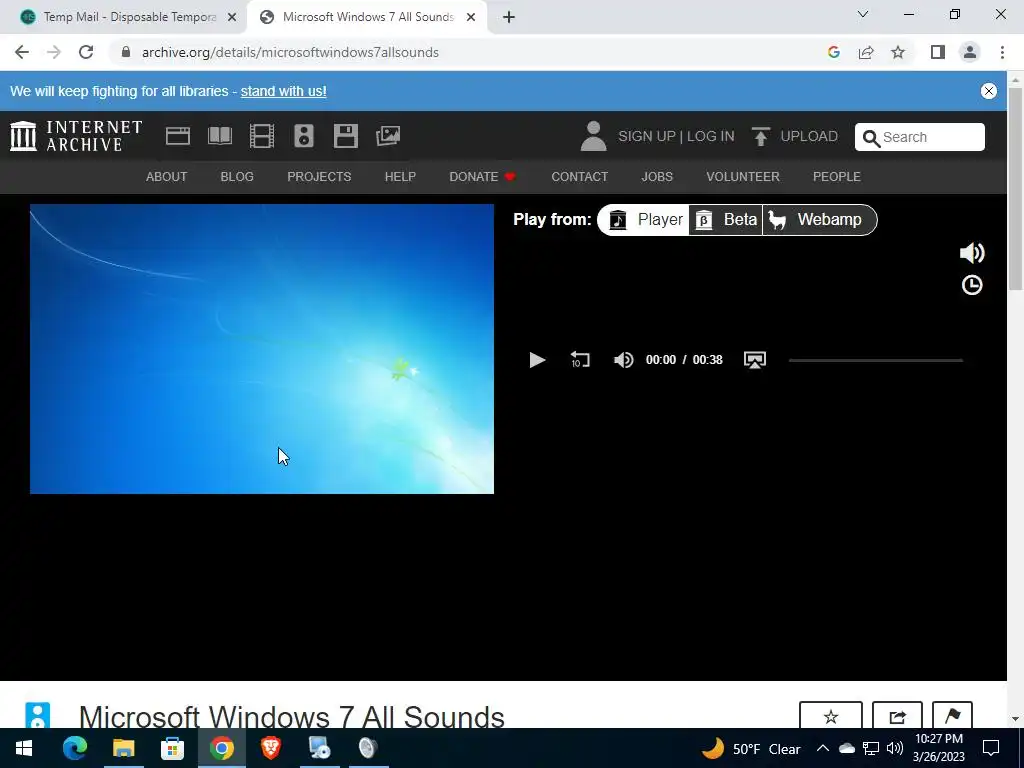Open the Software (floppy disk) icon

345,136
